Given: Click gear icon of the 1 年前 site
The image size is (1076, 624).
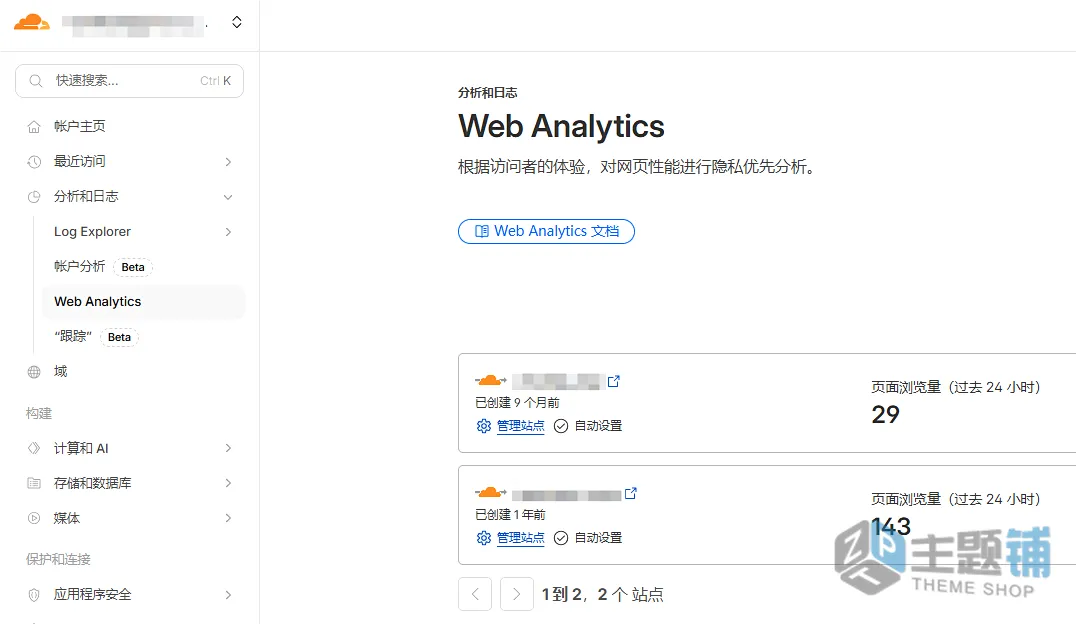Looking at the screenshot, I should pos(484,538).
